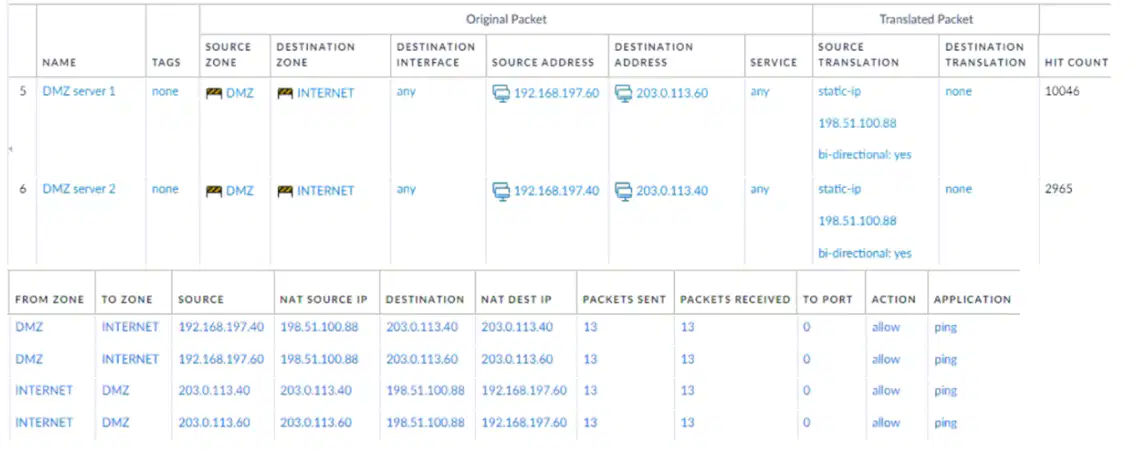Viewport: 1139px width, 452px height.
Task: Select the first log row source 192.168.197.40
Action: coord(222,327)
